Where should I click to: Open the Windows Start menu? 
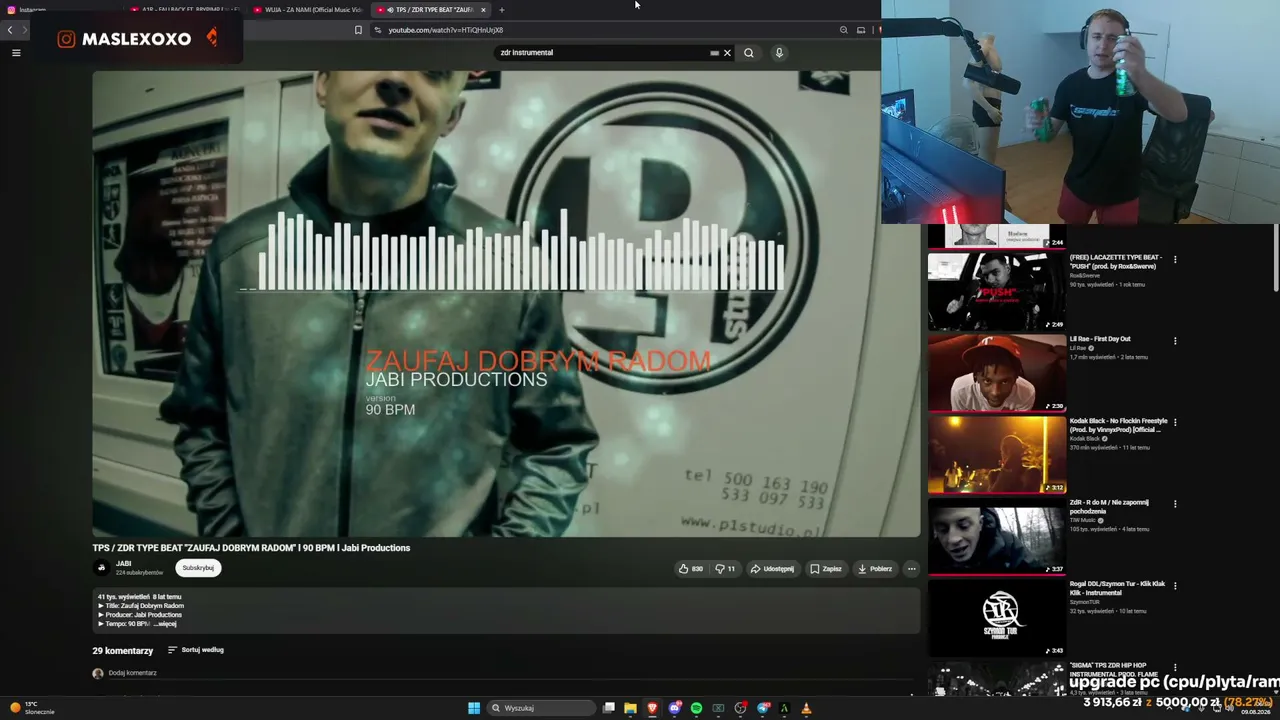pos(474,708)
